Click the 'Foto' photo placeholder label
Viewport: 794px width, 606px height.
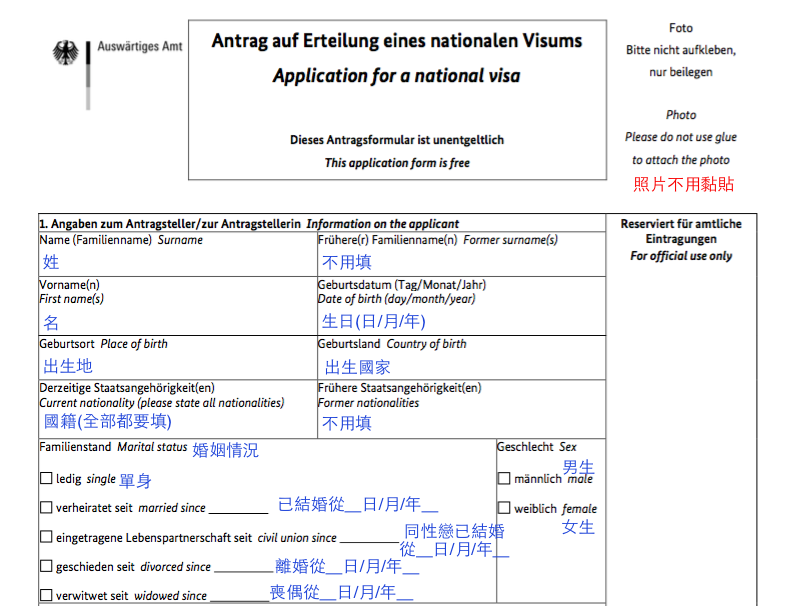tap(681, 28)
